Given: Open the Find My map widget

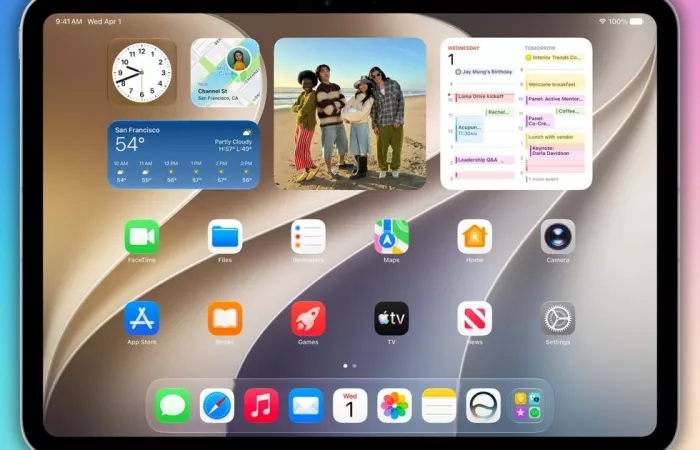Looking at the screenshot, I should tap(225, 72).
